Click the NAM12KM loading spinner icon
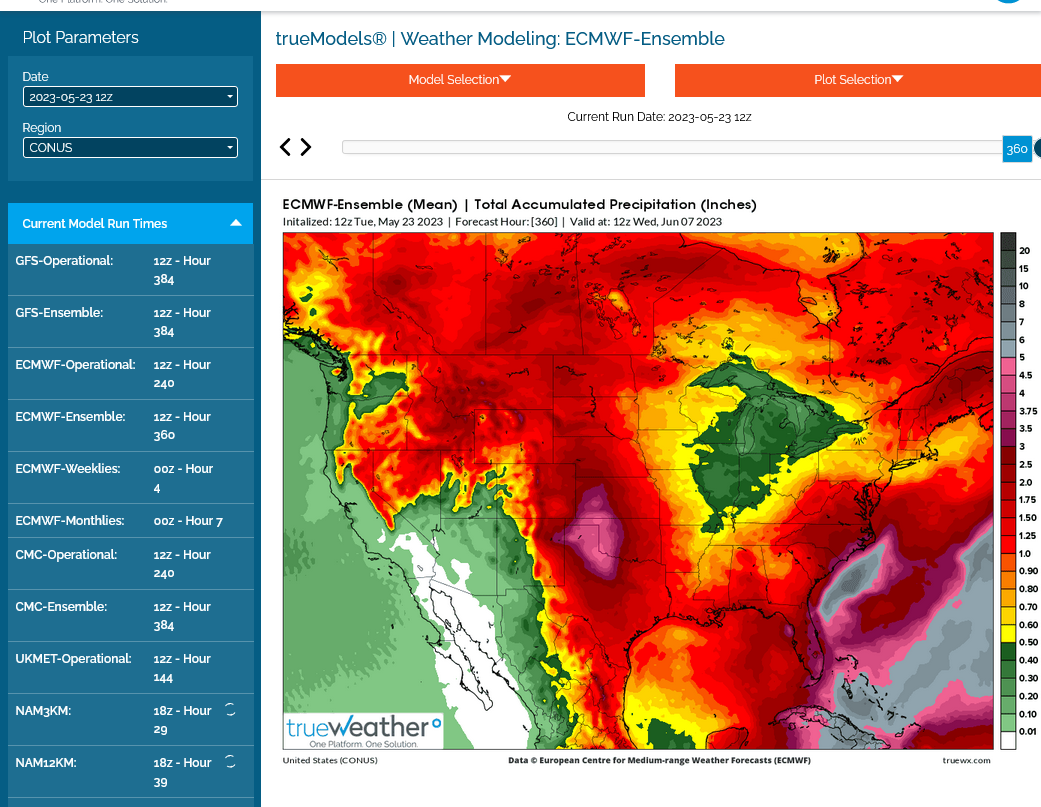This screenshot has width=1041, height=807. (x=230, y=761)
